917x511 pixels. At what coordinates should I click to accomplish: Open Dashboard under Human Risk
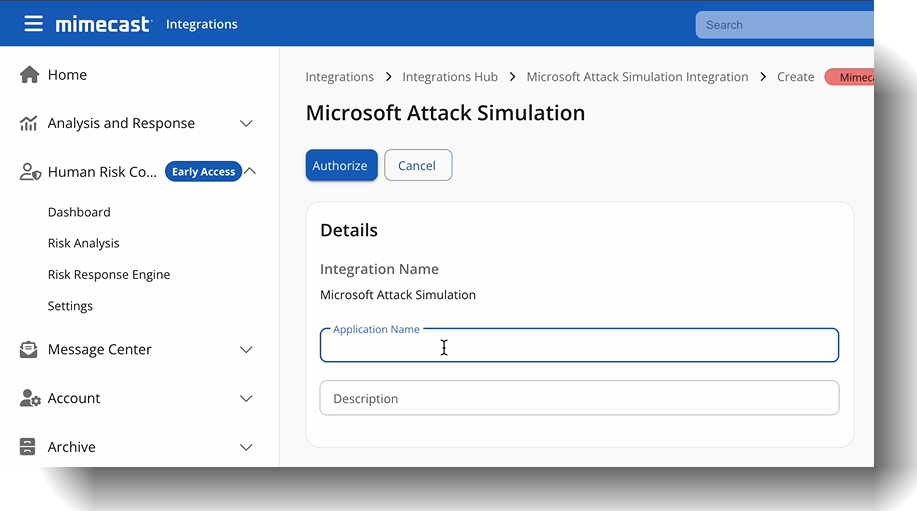pyautogui.click(x=79, y=212)
